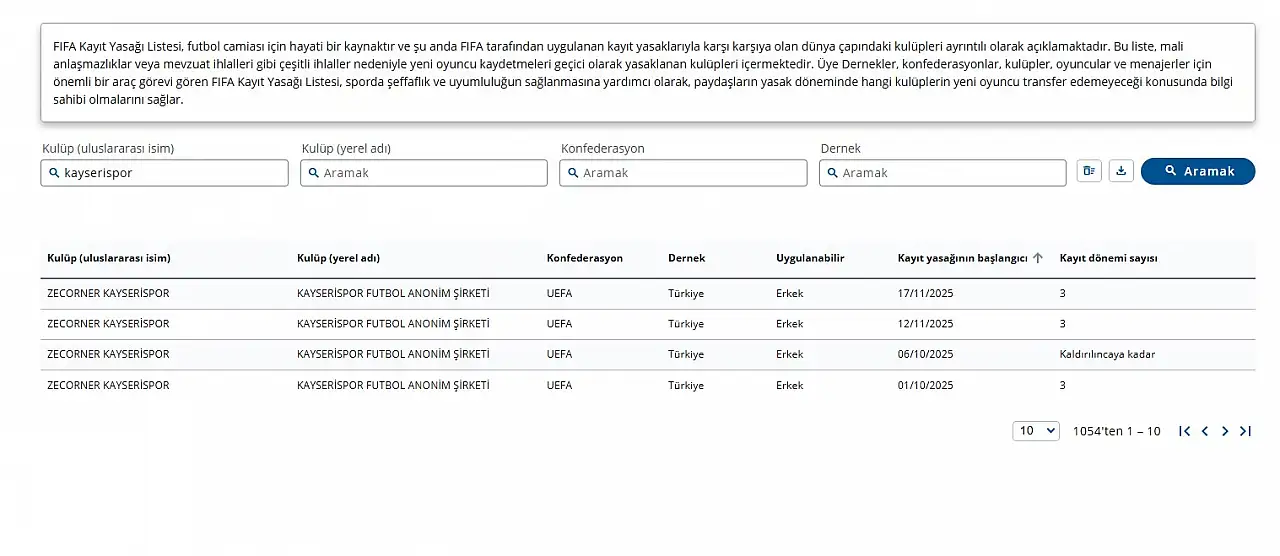The width and height of the screenshot is (1280, 556).
Task: Click the sort arrow beside Kayıt yasağının başlangıcı
Action: pos(1037,258)
